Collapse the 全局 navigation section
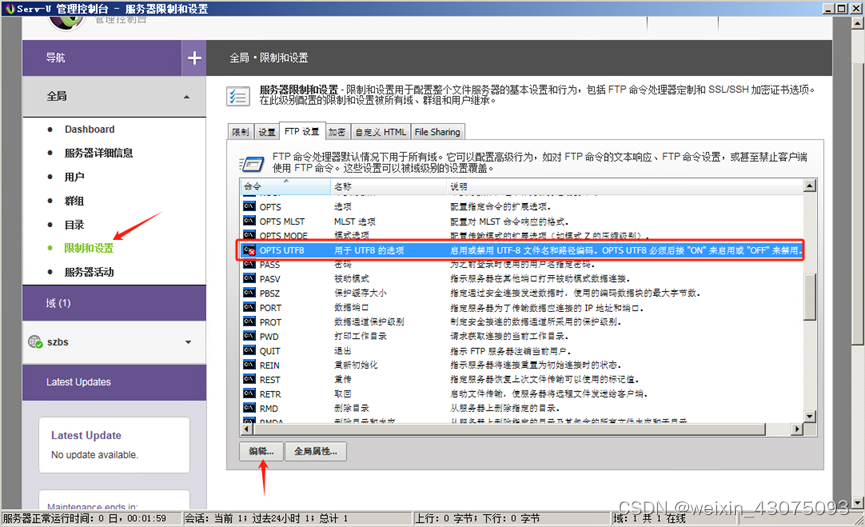 (x=186, y=97)
